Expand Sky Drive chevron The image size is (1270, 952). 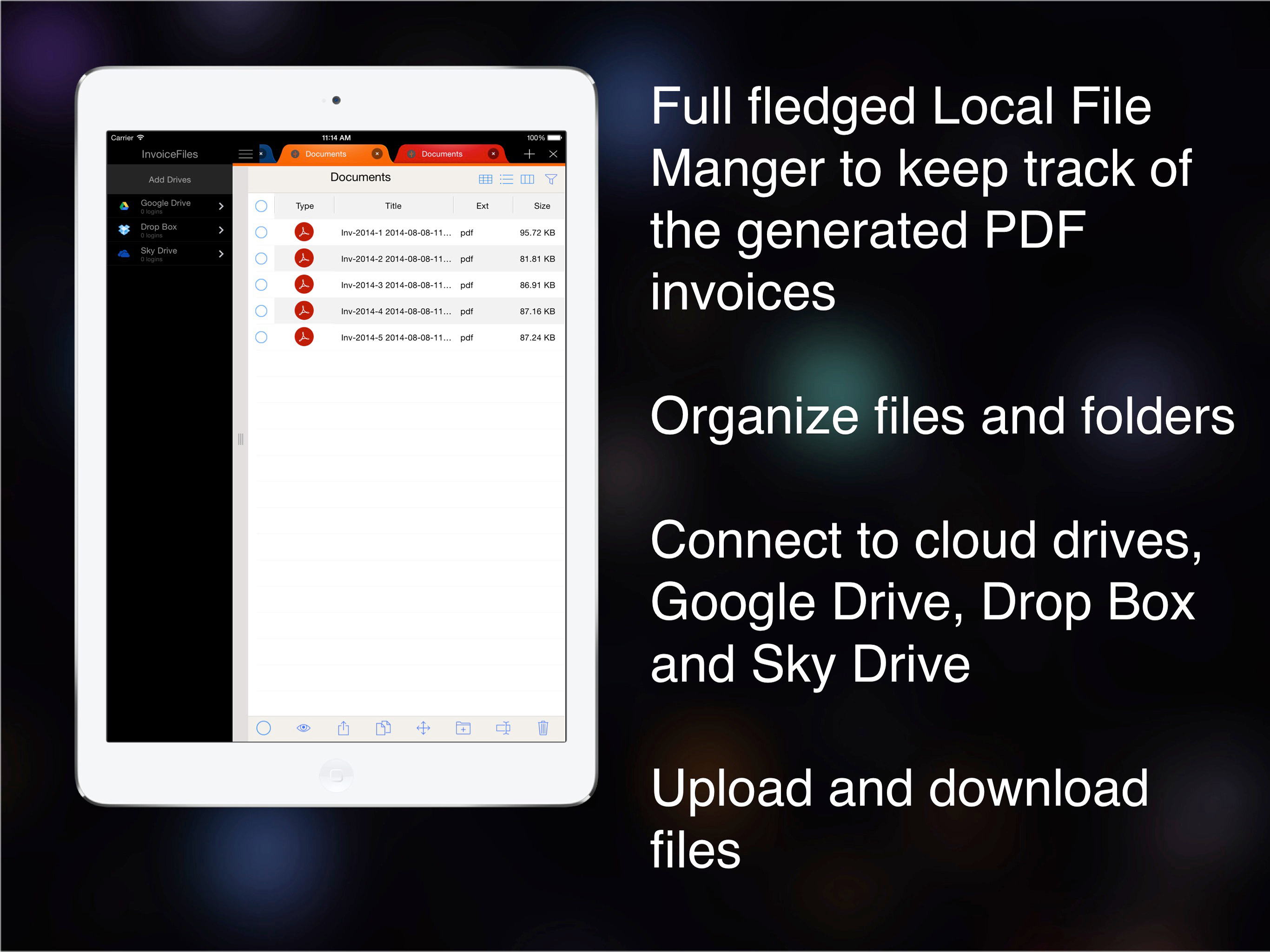(x=221, y=254)
